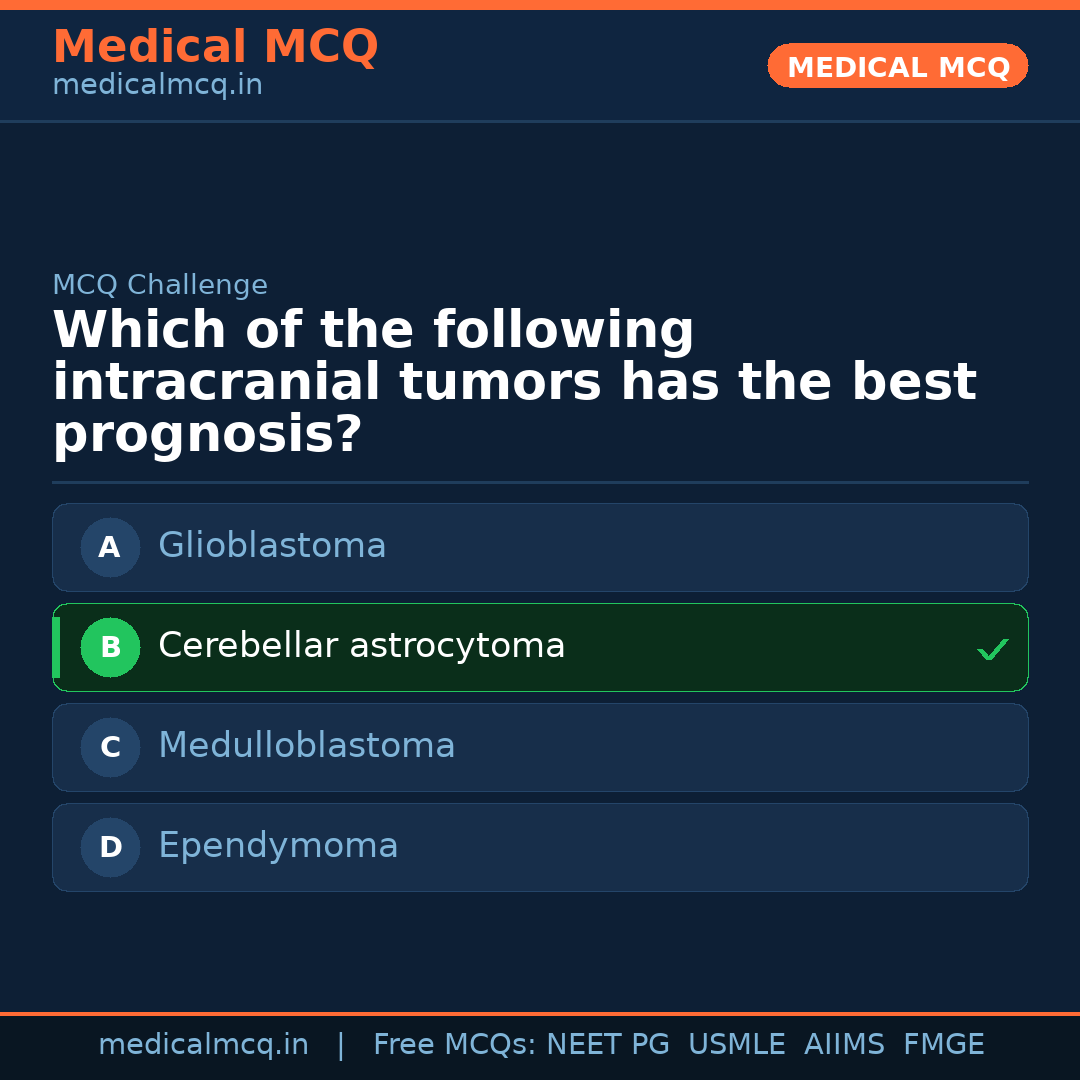
Task: Open the medicalmcq.in link in the footer
Action: pos(203,1045)
